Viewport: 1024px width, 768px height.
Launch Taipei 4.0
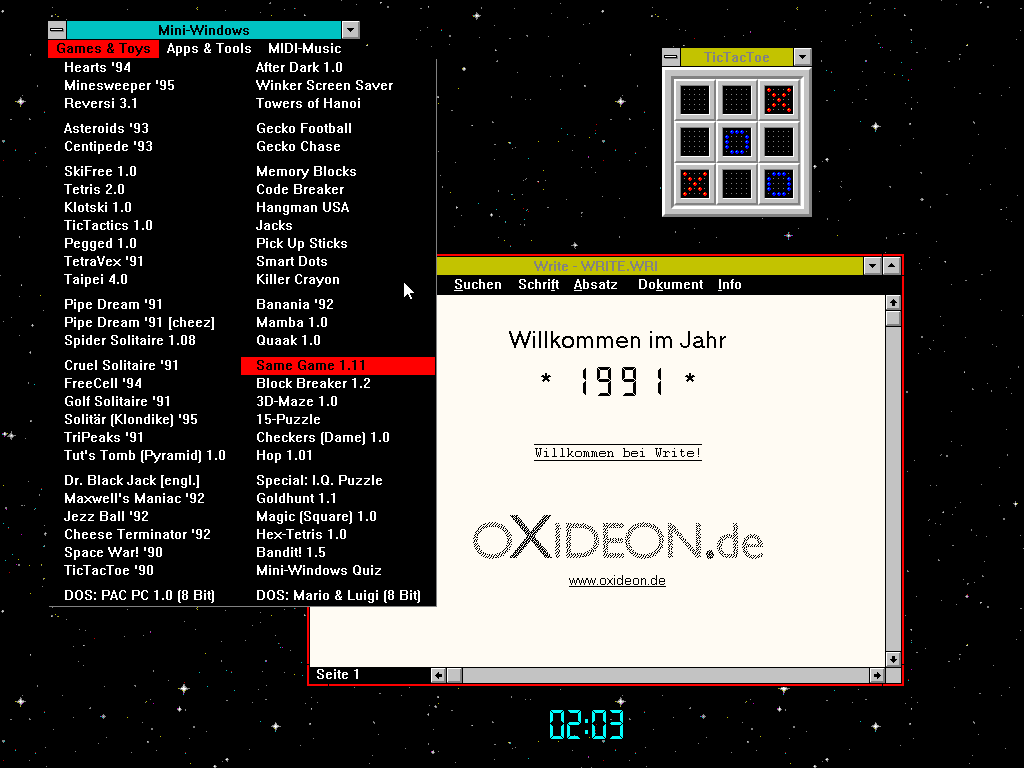(95, 280)
